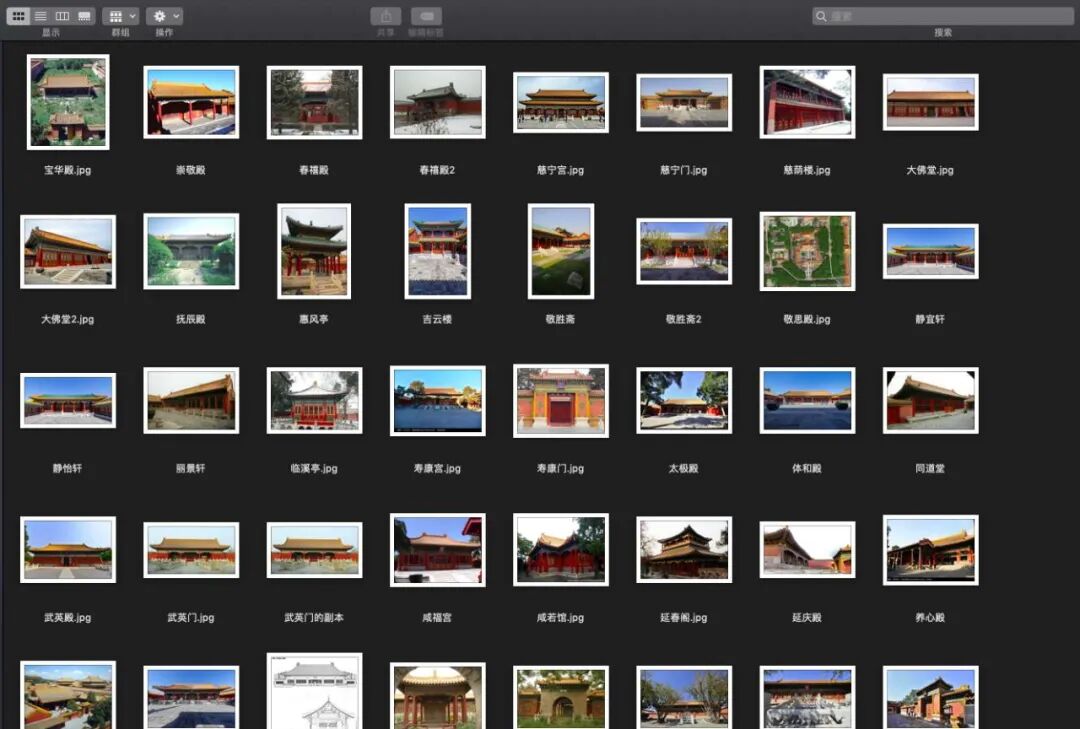Screen dimensions: 1080x729
Task: Click the 搜索 search field
Action: [943, 16]
